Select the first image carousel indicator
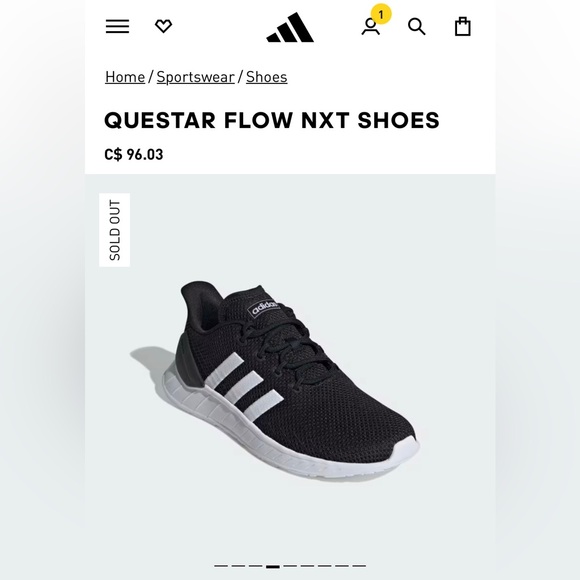Image resolution: width=580 pixels, height=580 pixels. pos(221,566)
